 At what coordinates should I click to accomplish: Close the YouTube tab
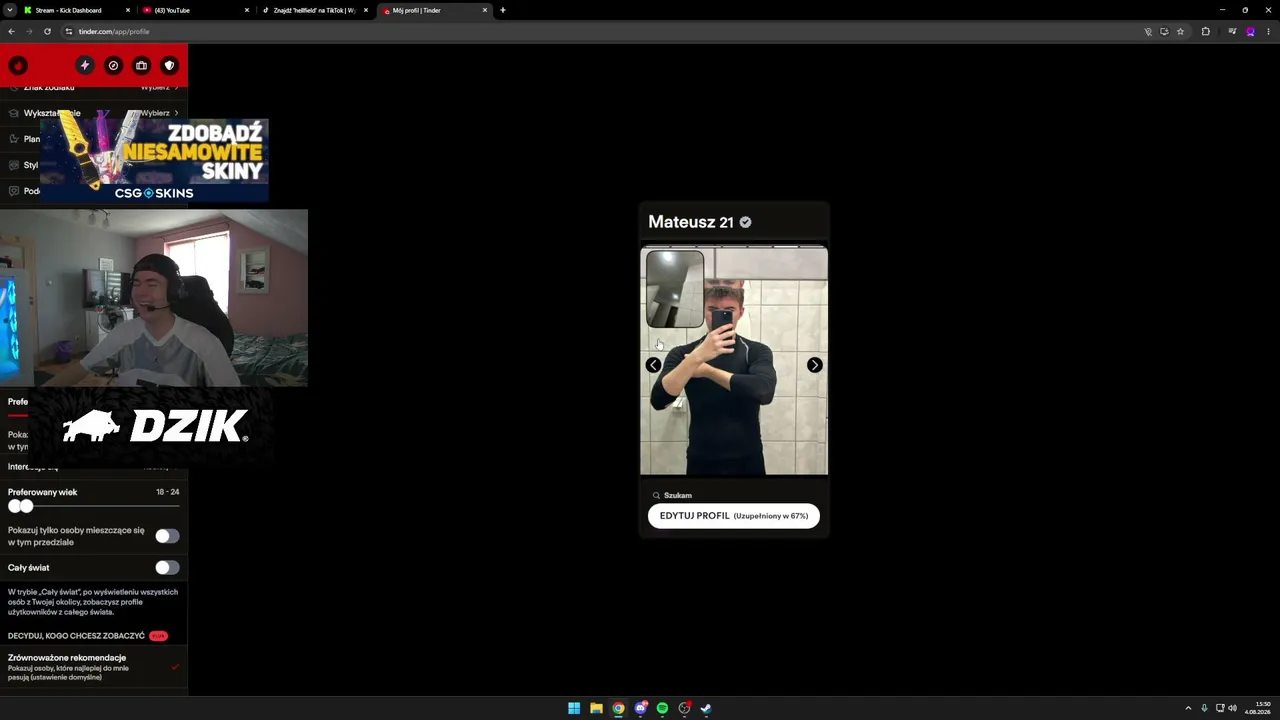[247, 10]
